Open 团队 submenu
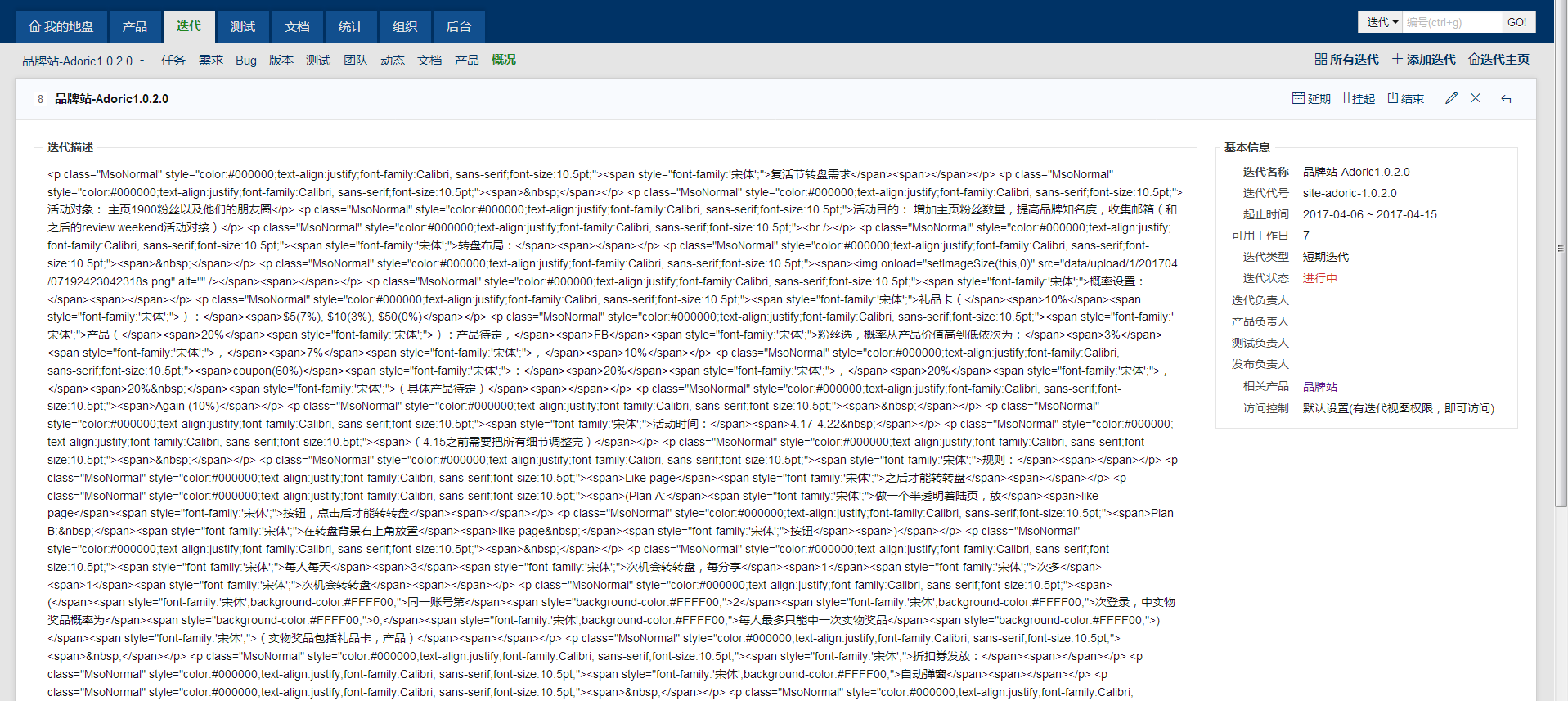 [x=356, y=60]
